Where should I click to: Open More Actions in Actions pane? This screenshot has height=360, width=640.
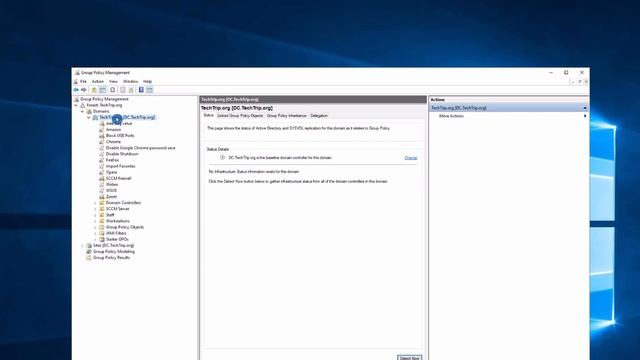tap(451, 116)
